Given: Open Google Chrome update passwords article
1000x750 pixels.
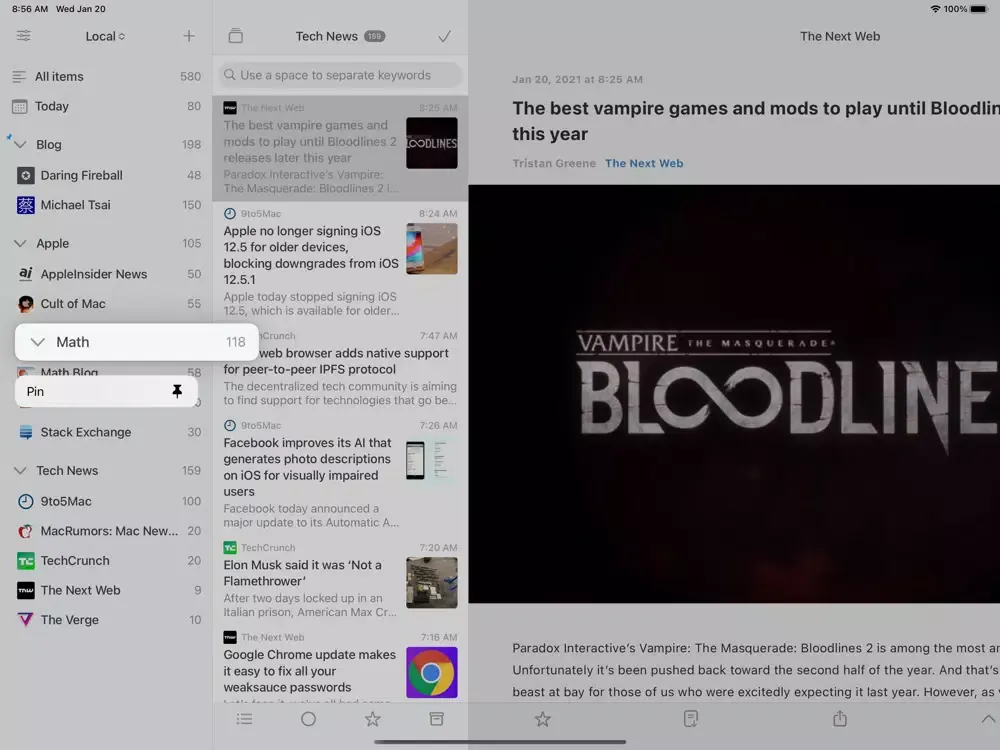Looking at the screenshot, I should click(340, 665).
